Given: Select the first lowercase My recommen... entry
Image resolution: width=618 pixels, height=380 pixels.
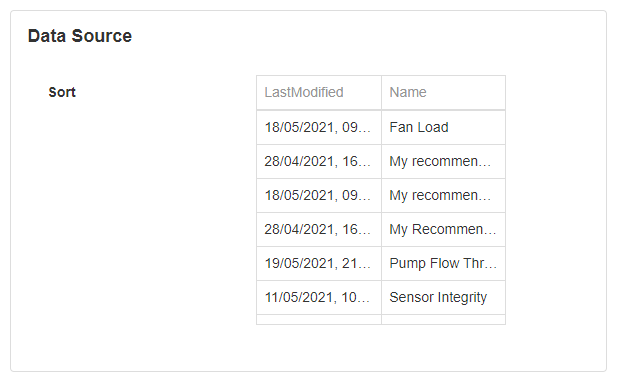Looking at the screenshot, I should point(443,162).
